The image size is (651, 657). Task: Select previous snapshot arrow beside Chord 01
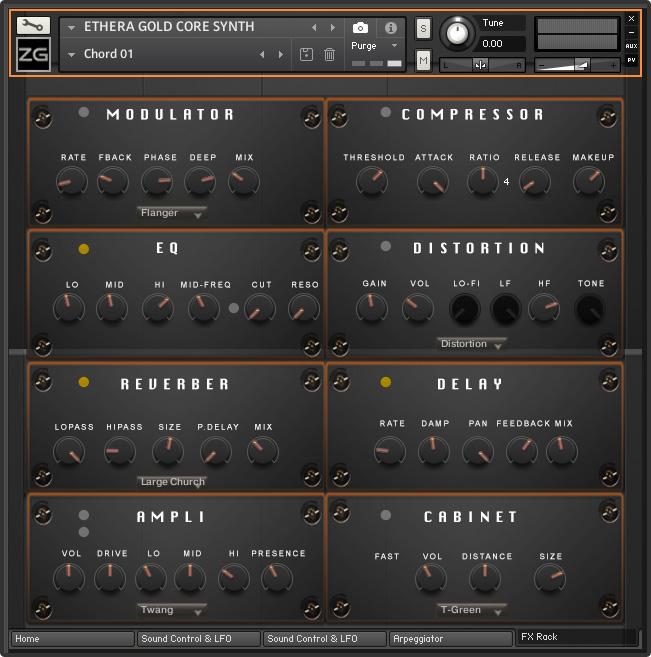(262, 54)
